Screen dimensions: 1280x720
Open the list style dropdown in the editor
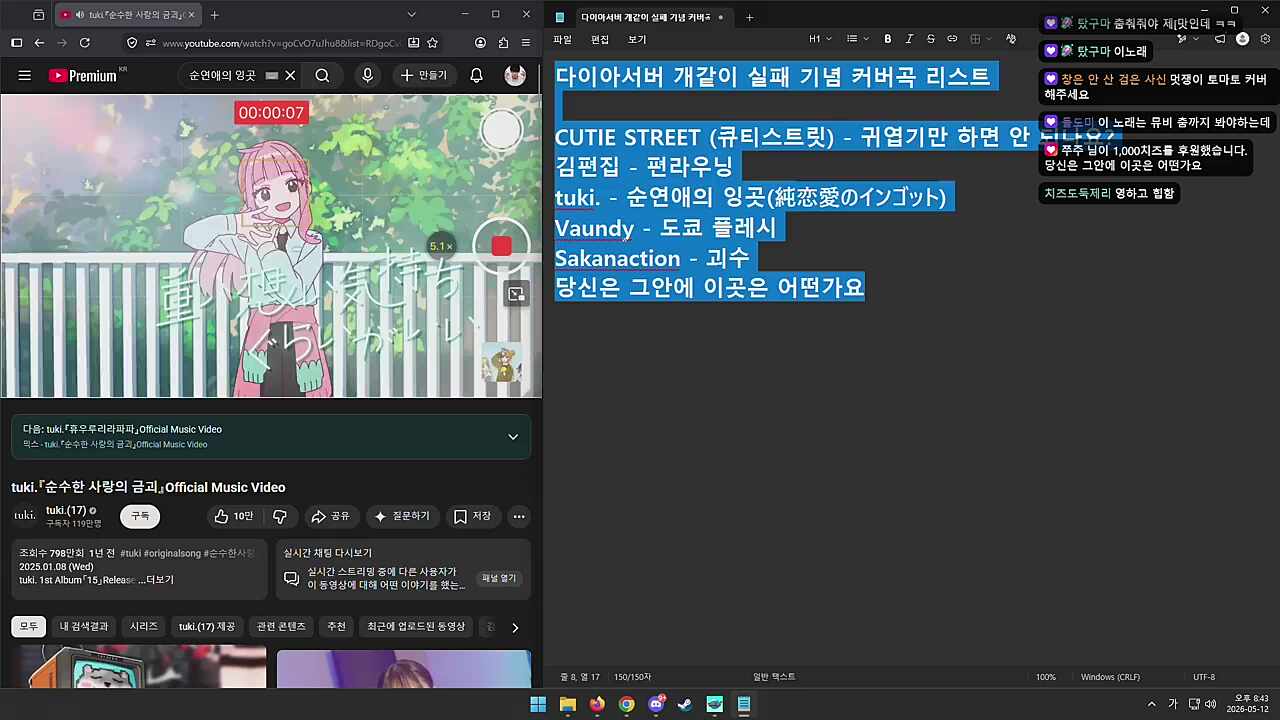(x=857, y=39)
